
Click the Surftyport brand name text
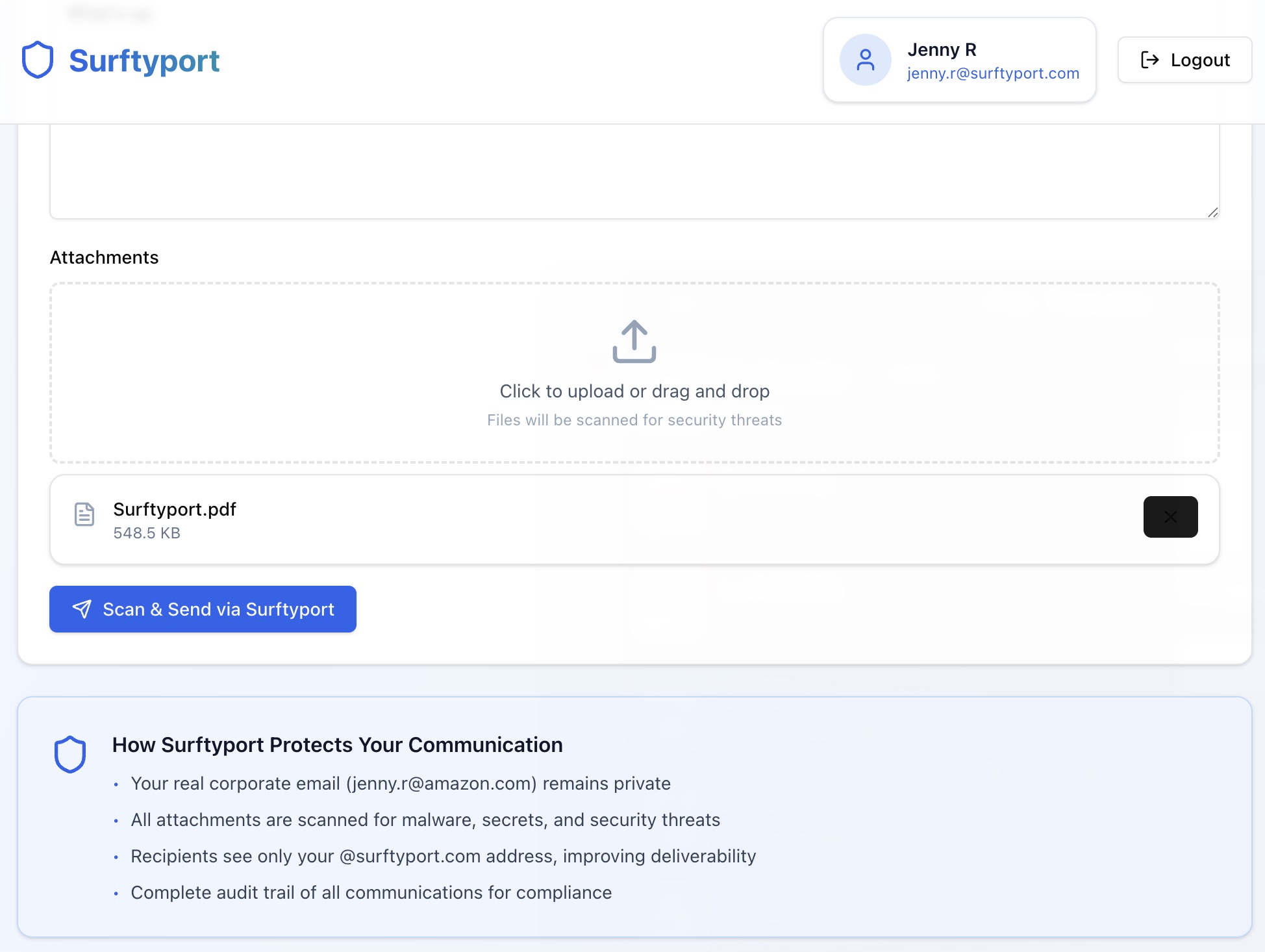click(144, 61)
